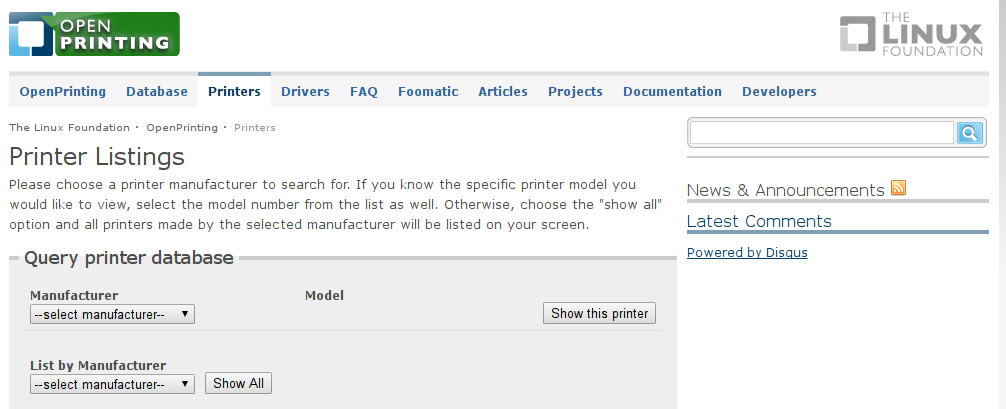The width and height of the screenshot is (1006, 409).
Task: Open the News & Announcements RSS feed icon
Action: click(898, 188)
